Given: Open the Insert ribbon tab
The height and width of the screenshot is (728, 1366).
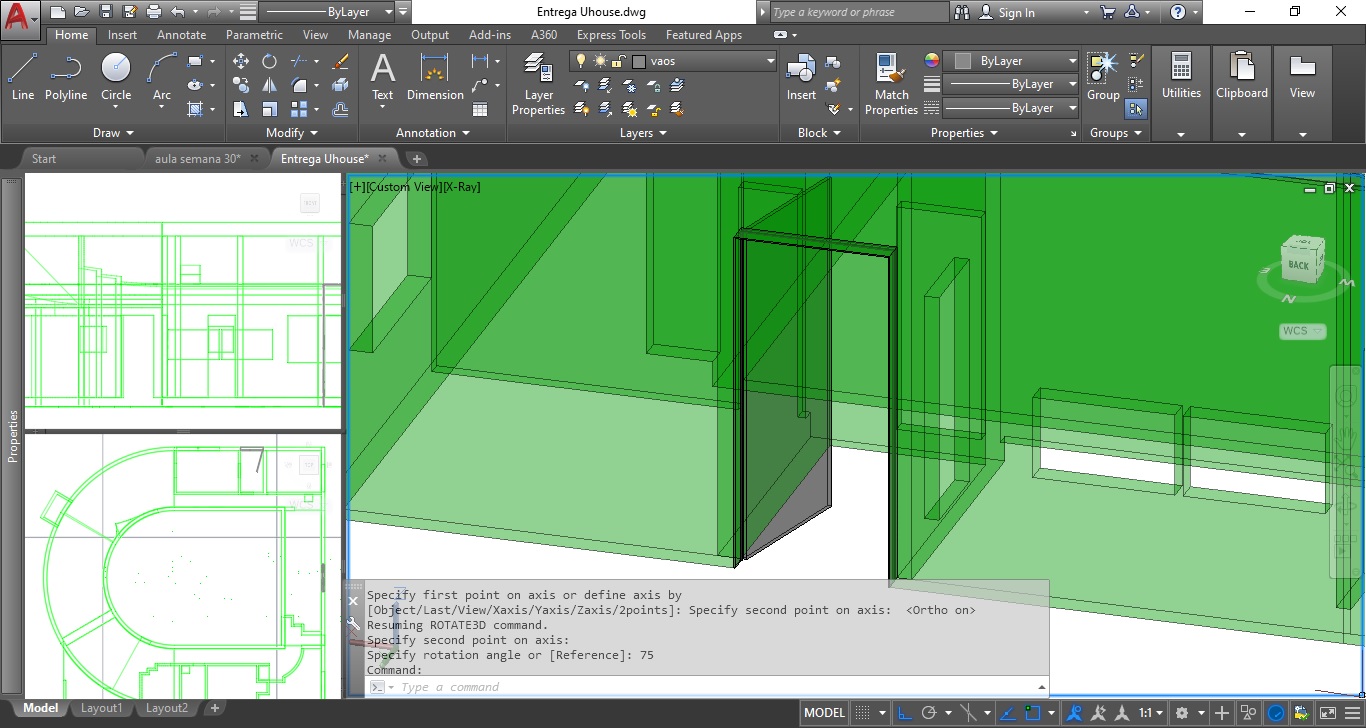Looking at the screenshot, I should tap(123, 35).
